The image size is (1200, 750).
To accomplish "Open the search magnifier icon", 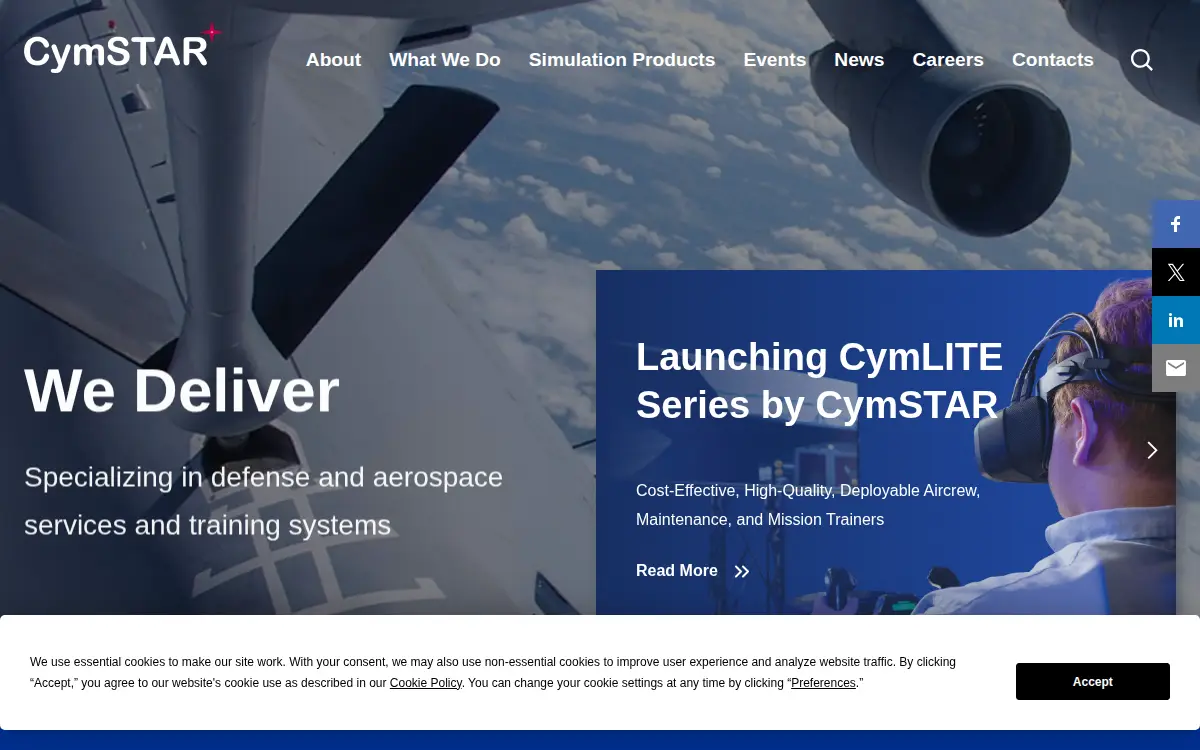I will [x=1142, y=60].
